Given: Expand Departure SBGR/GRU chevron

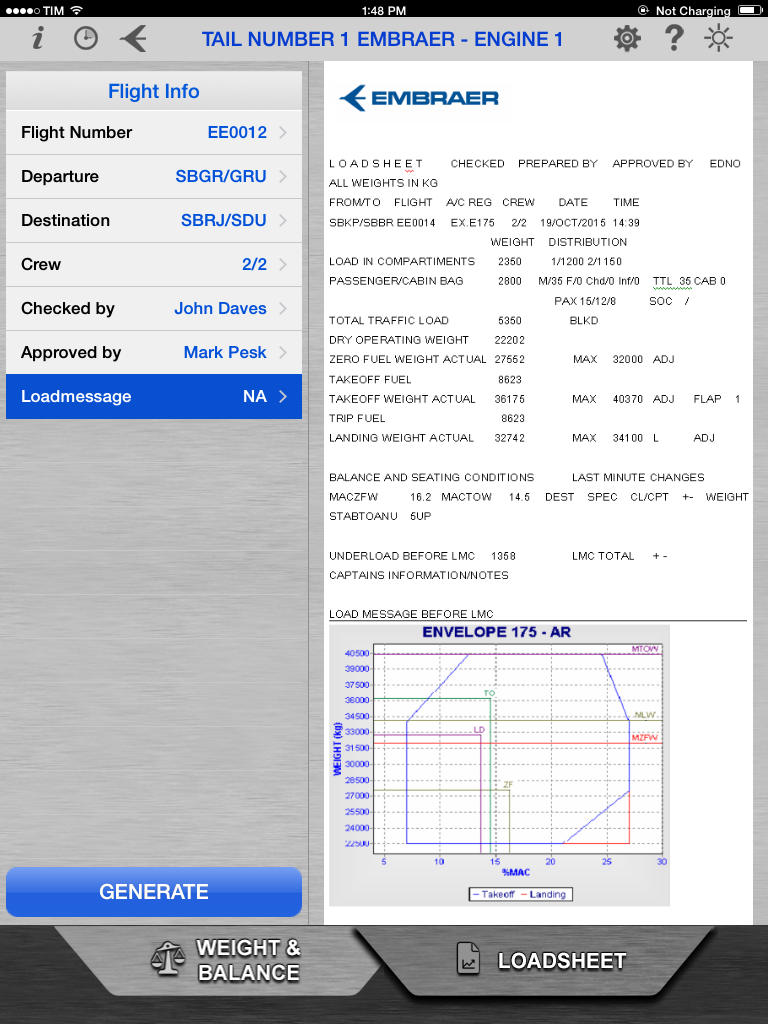Looking at the screenshot, I should tap(283, 176).
